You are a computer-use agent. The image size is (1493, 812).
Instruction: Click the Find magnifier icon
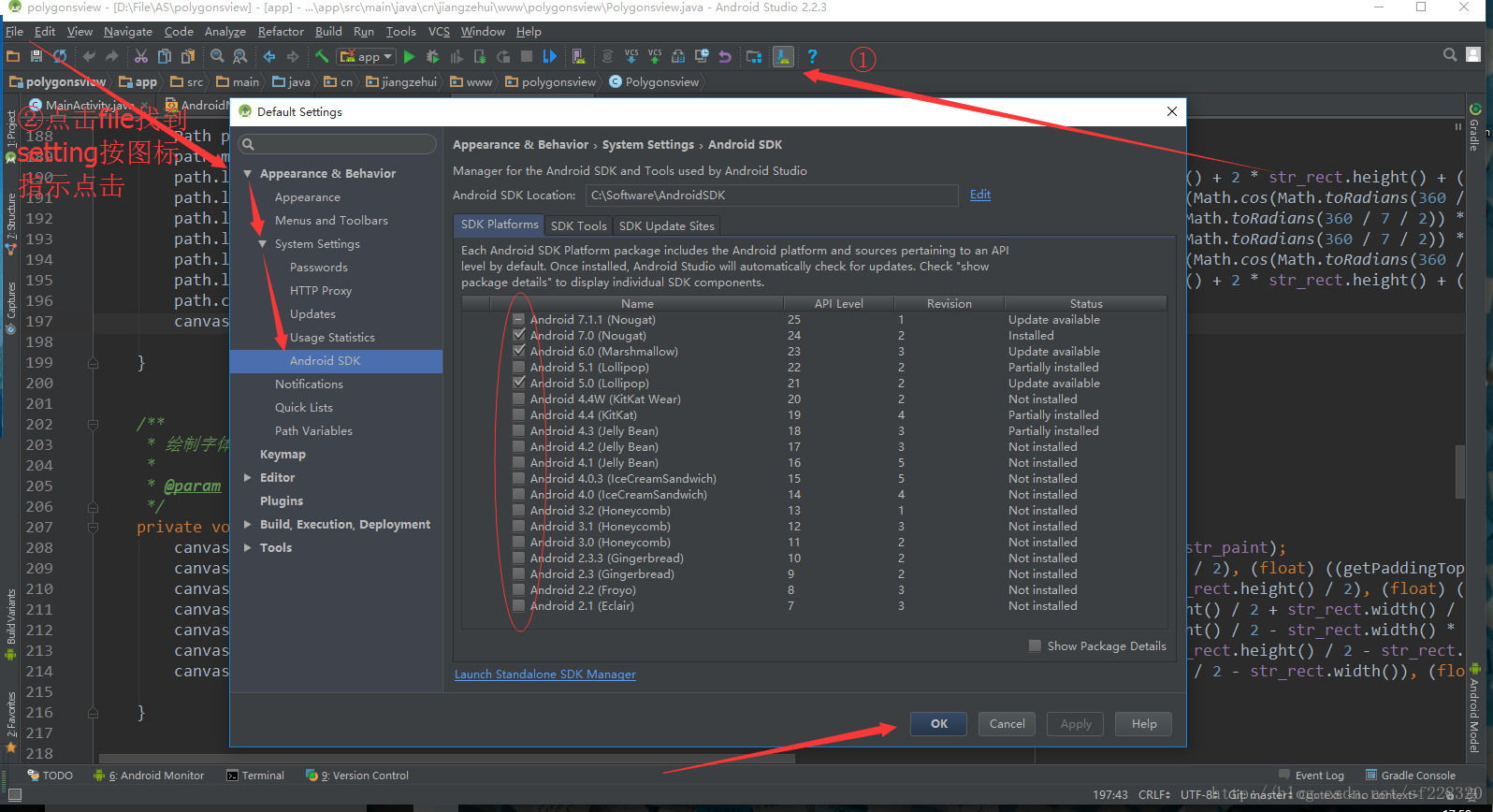click(217, 56)
